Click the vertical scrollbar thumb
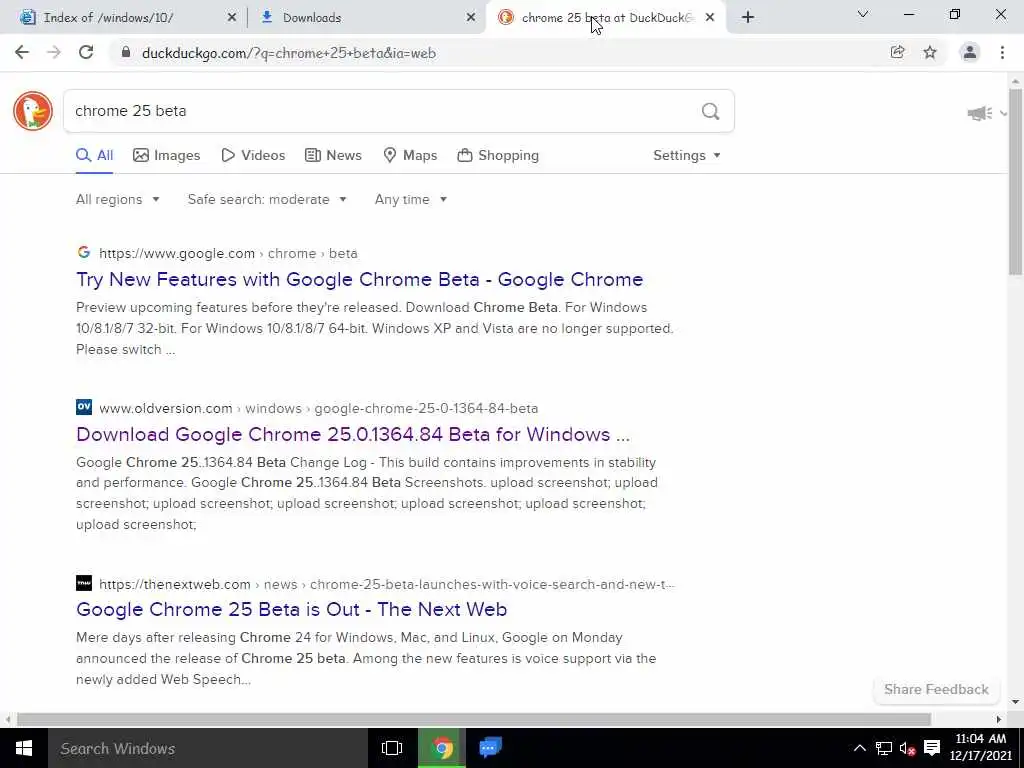The width and height of the screenshot is (1024, 768). (1015, 182)
